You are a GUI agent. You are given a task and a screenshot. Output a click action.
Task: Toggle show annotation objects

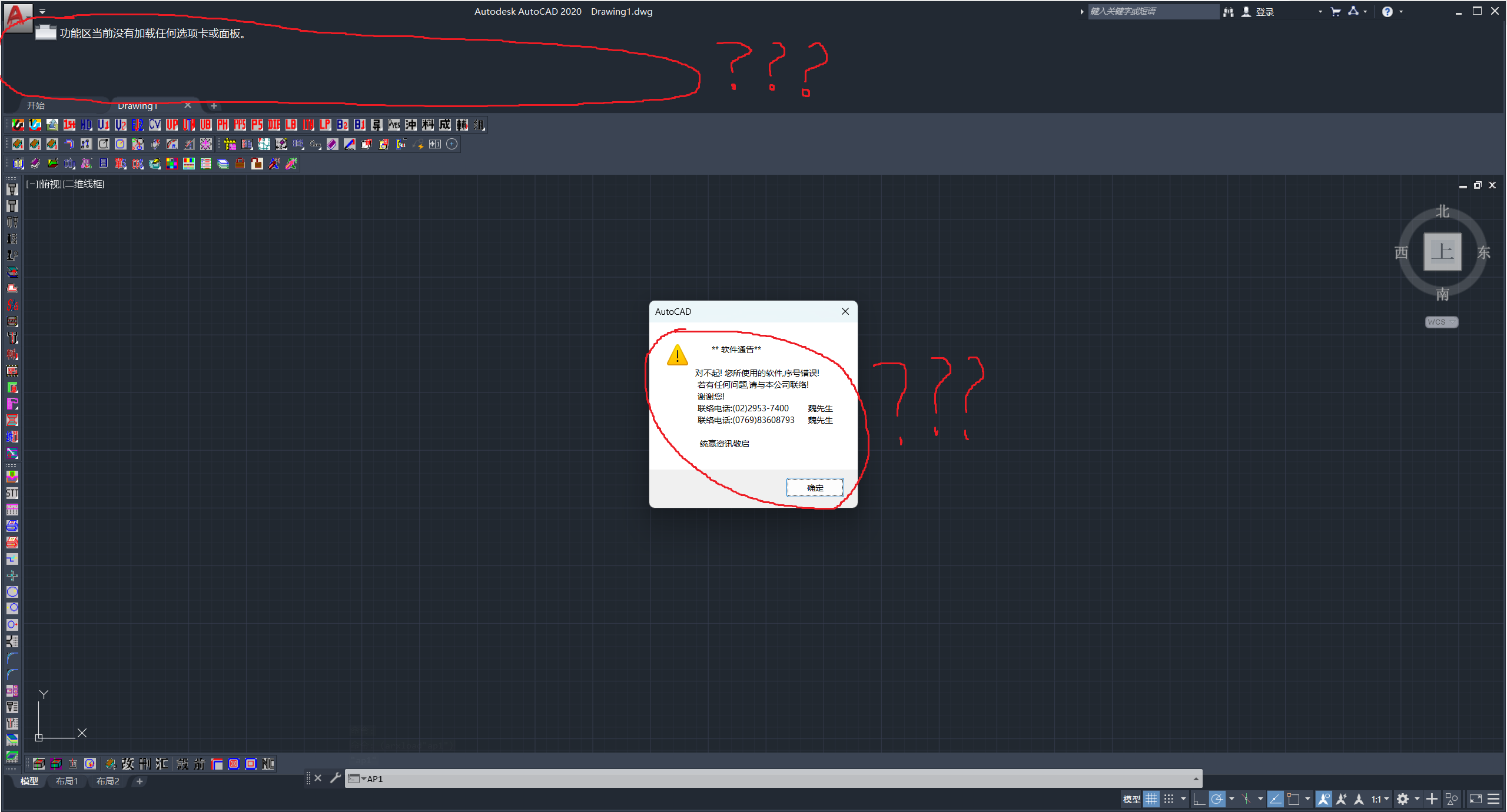pyautogui.click(x=1324, y=799)
